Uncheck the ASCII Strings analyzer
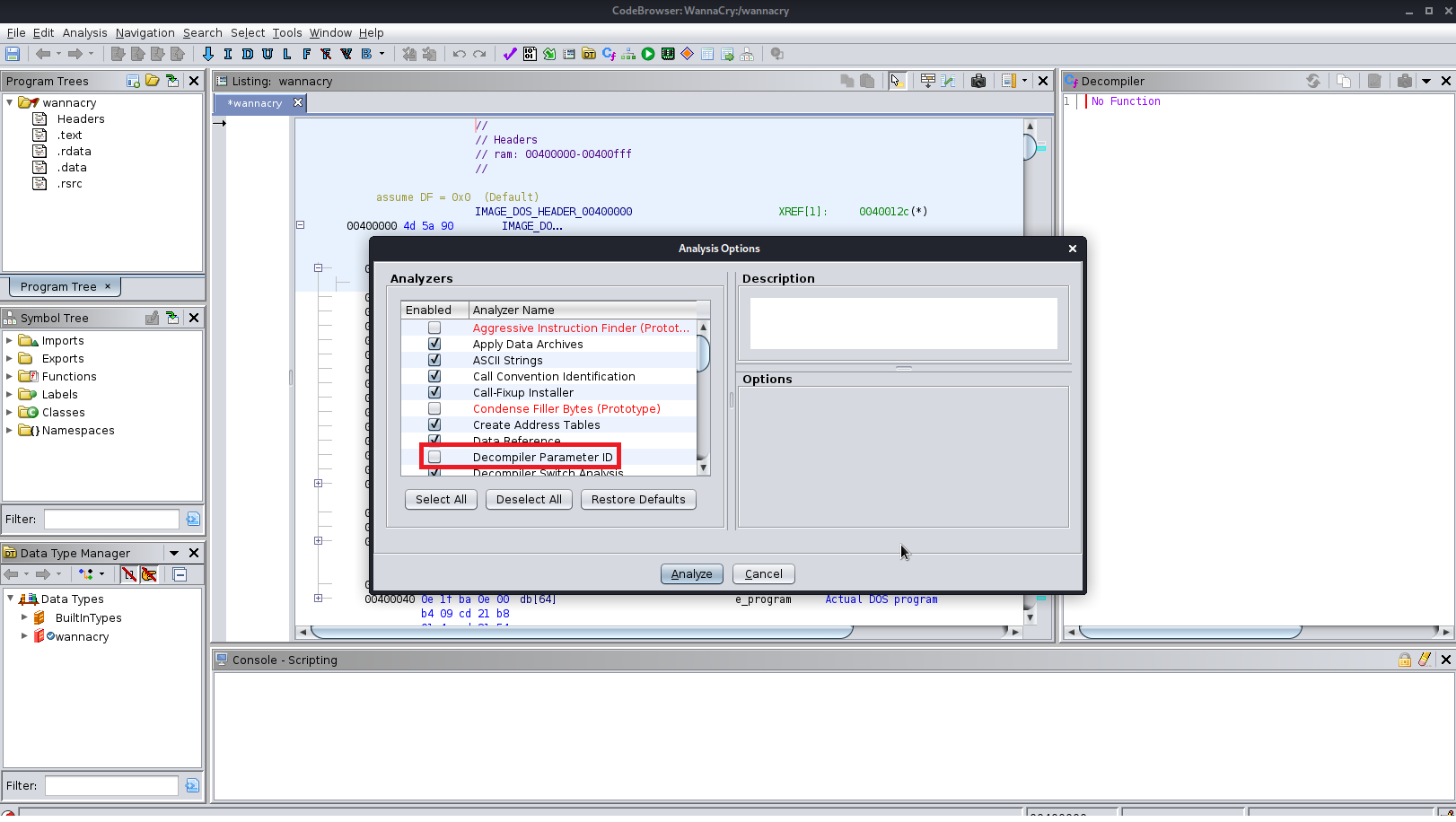Viewport: 1456px width, 822px height. [434, 360]
